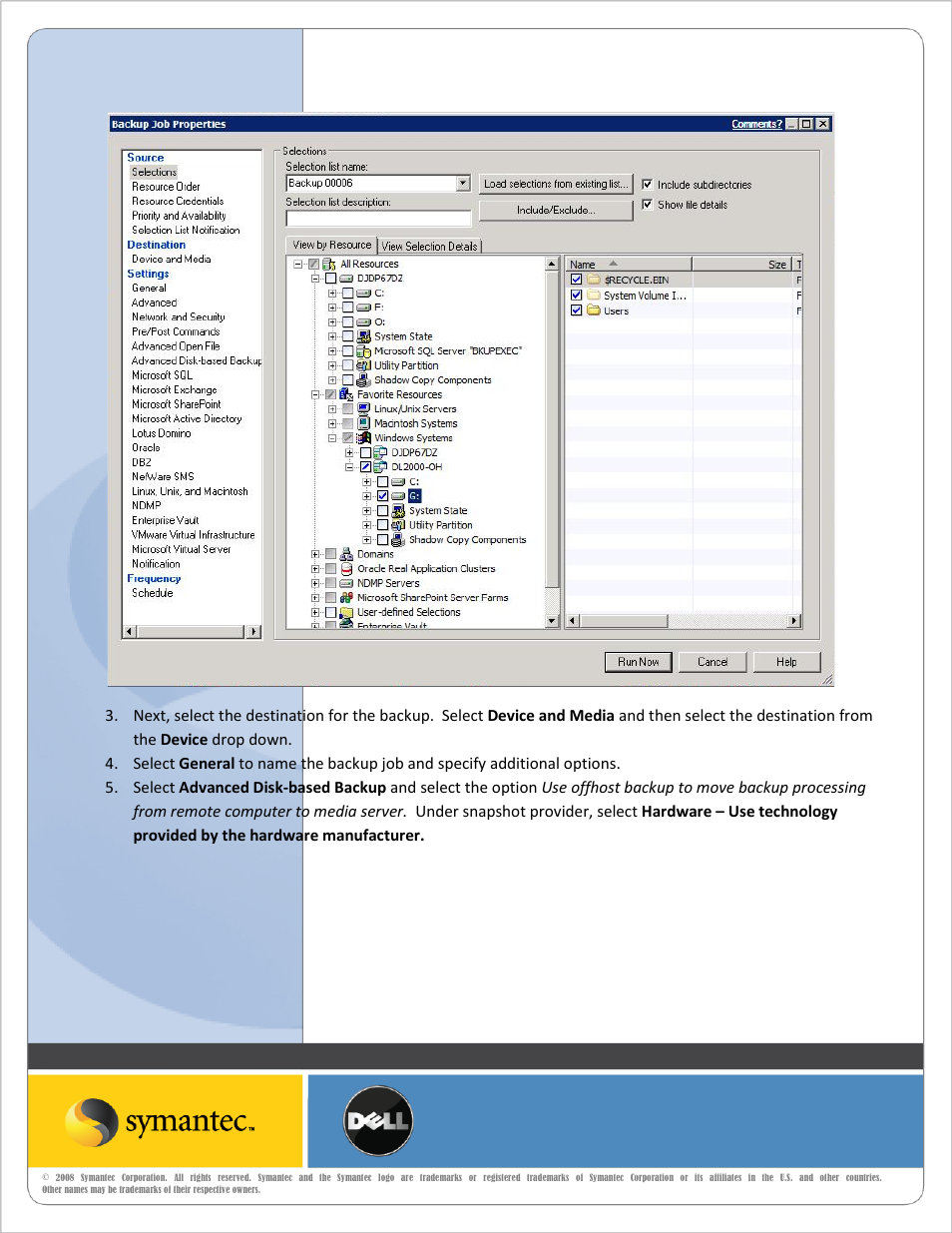The width and height of the screenshot is (952, 1233).
Task: Uncheck the Users folder checkbox
Action: click(x=576, y=310)
